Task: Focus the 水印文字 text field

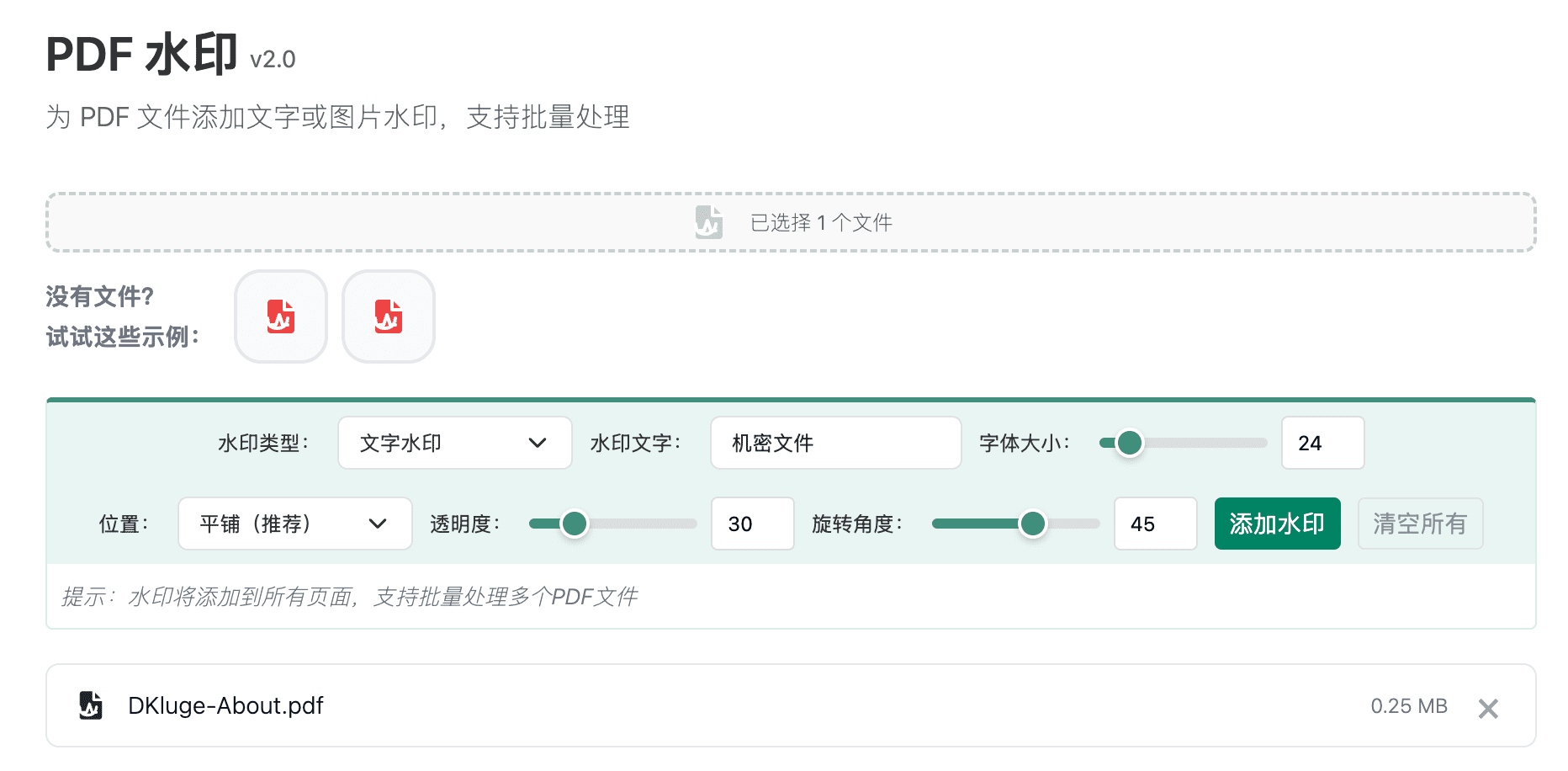Action: [835, 443]
